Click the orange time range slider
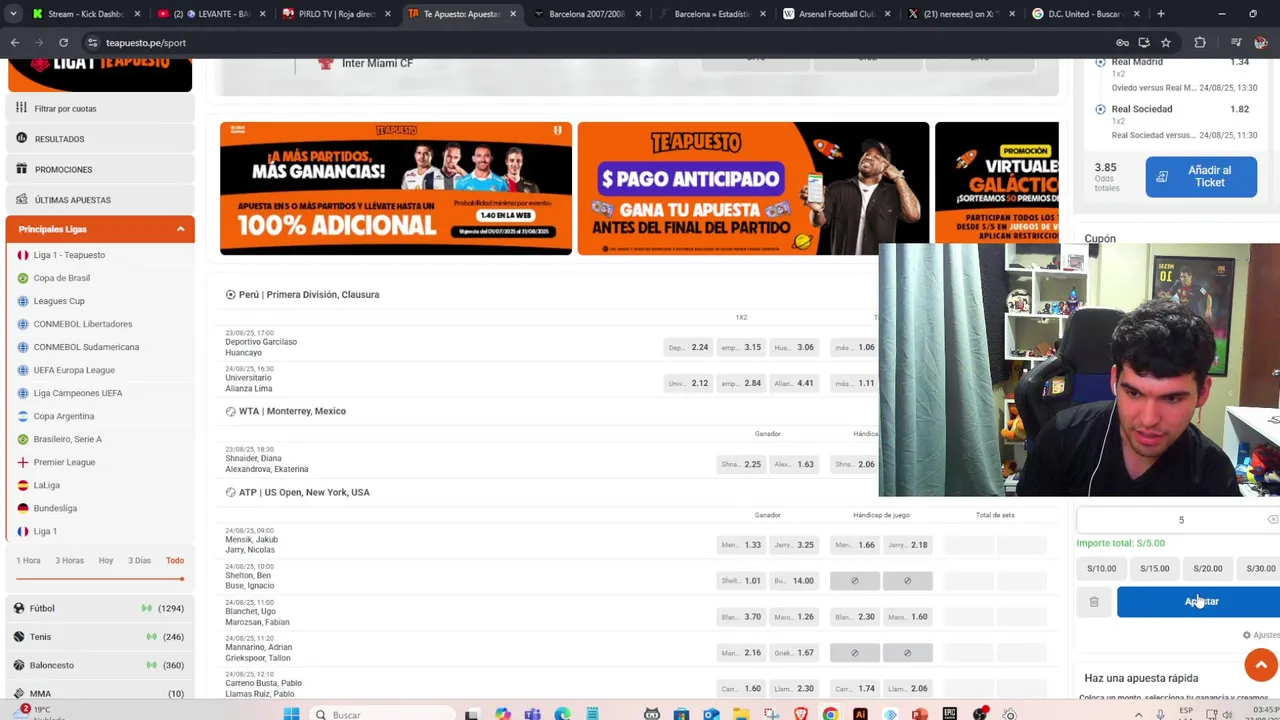The width and height of the screenshot is (1280, 720). [99, 578]
